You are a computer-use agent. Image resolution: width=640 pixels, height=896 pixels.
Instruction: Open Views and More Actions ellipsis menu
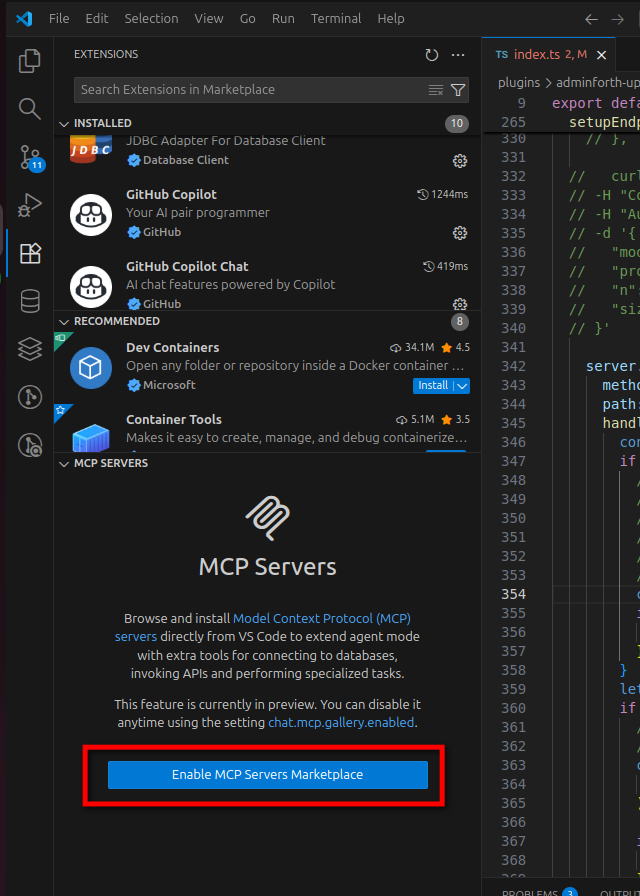458,55
